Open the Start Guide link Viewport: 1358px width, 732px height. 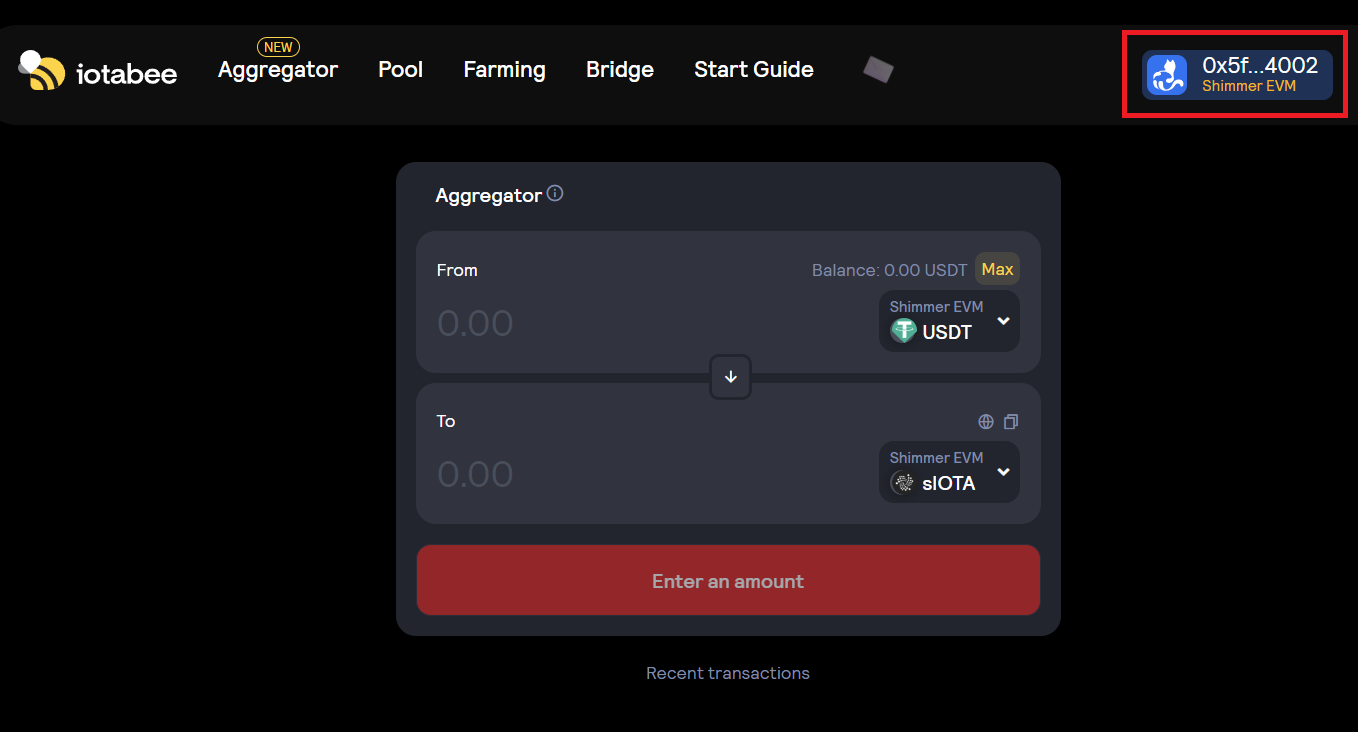tap(753, 70)
